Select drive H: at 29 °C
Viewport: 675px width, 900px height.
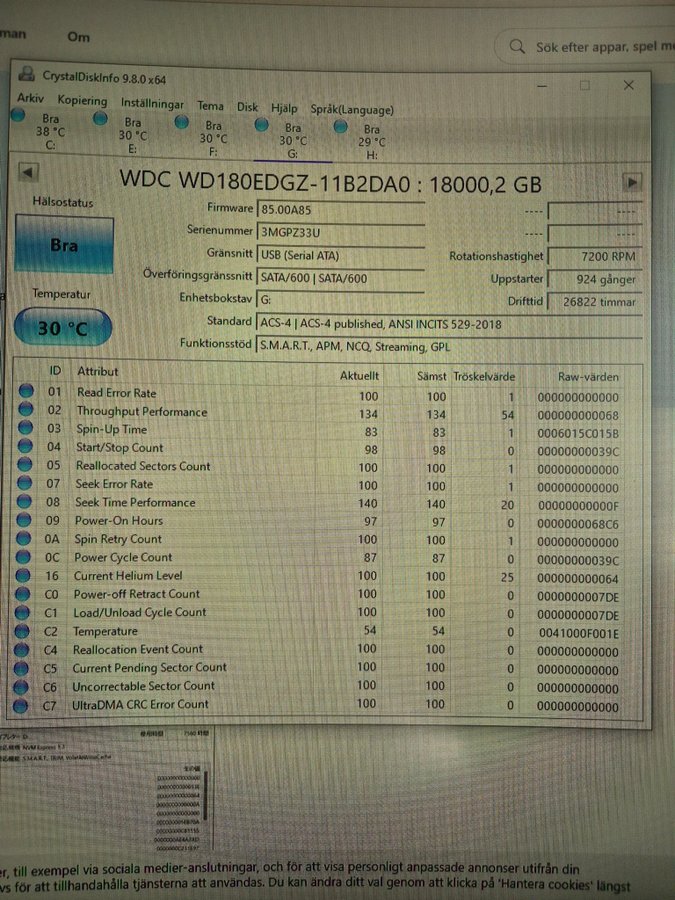point(364,141)
